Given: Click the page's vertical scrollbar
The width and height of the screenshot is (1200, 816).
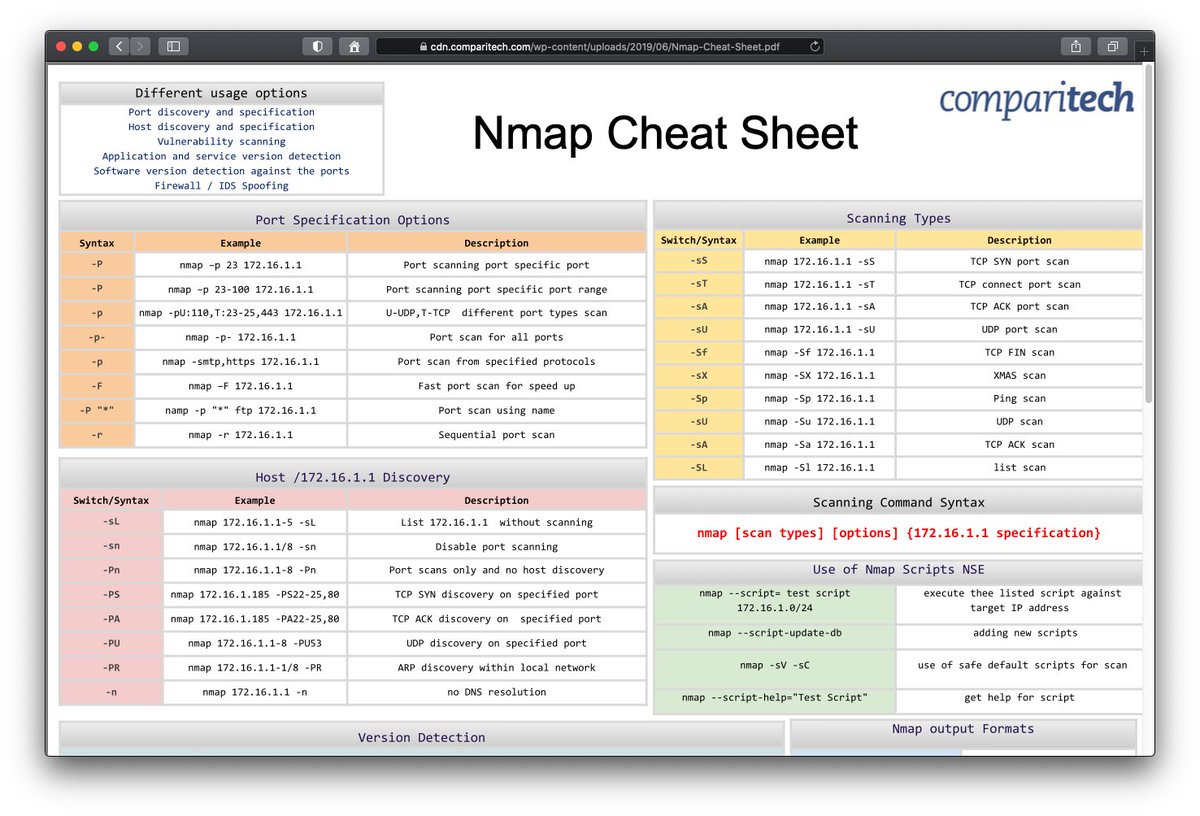Looking at the screenshot, I should click(x=1149, y=235).
